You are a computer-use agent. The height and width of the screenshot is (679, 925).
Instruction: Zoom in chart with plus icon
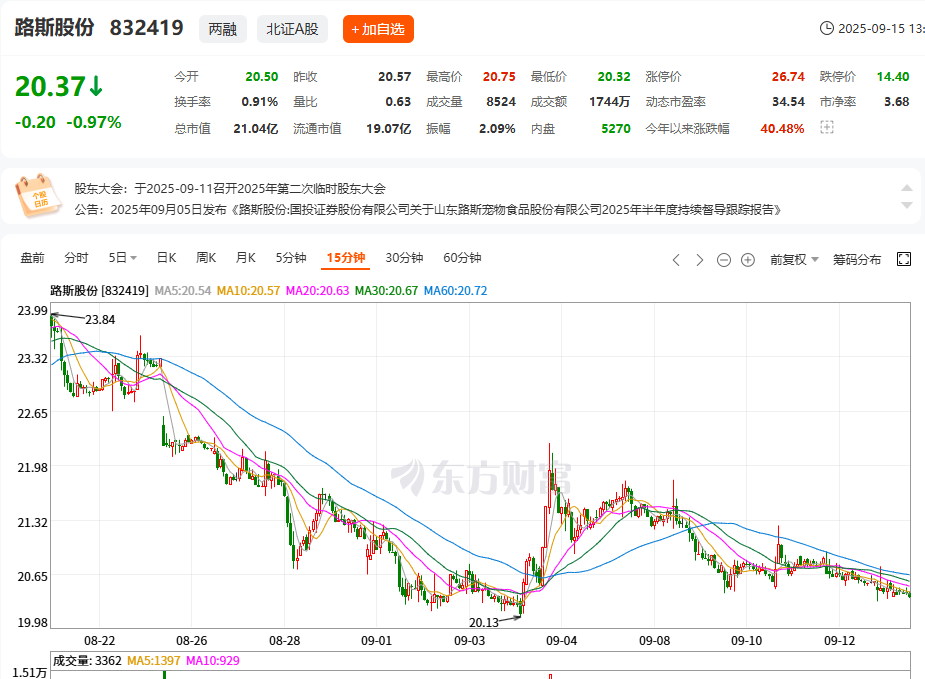747,260
